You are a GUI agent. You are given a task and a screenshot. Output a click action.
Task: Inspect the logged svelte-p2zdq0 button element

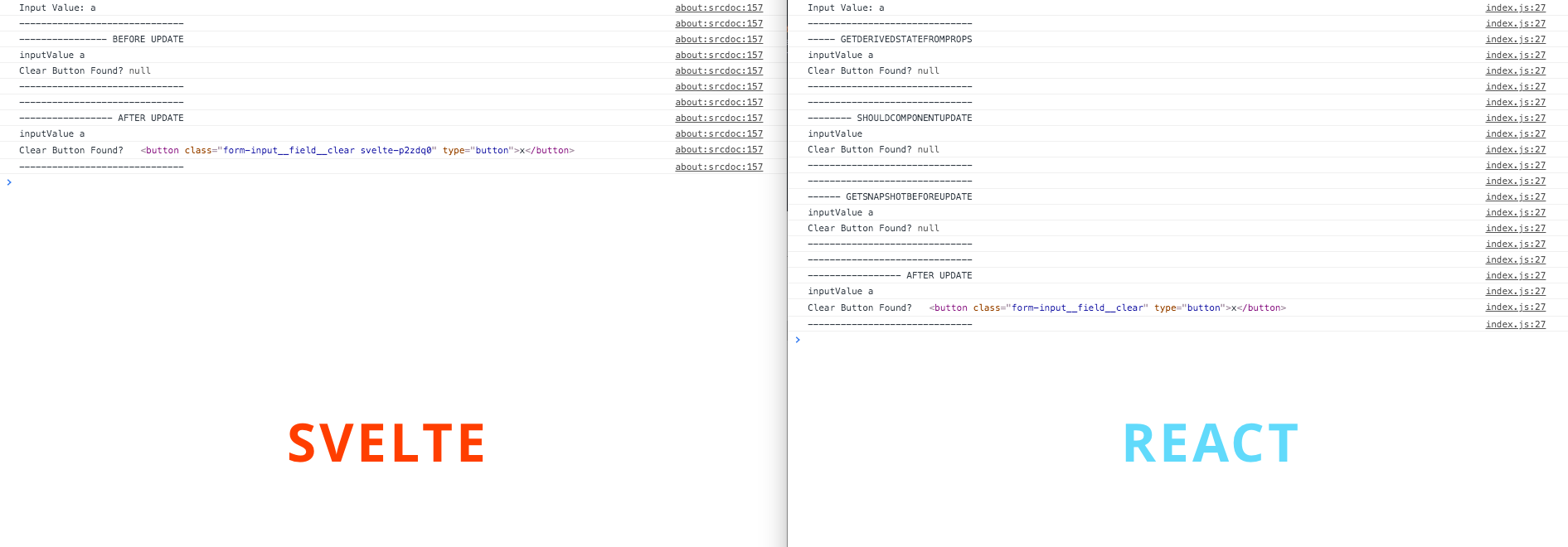357,150
